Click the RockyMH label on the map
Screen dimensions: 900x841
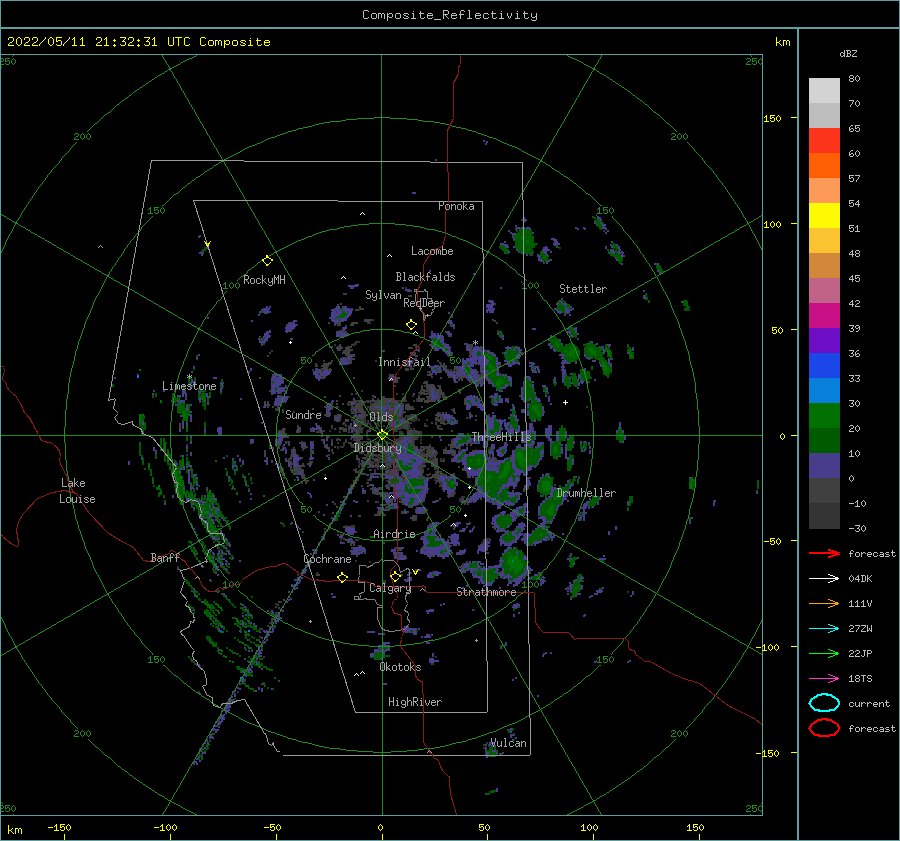[x=264, y=280]
